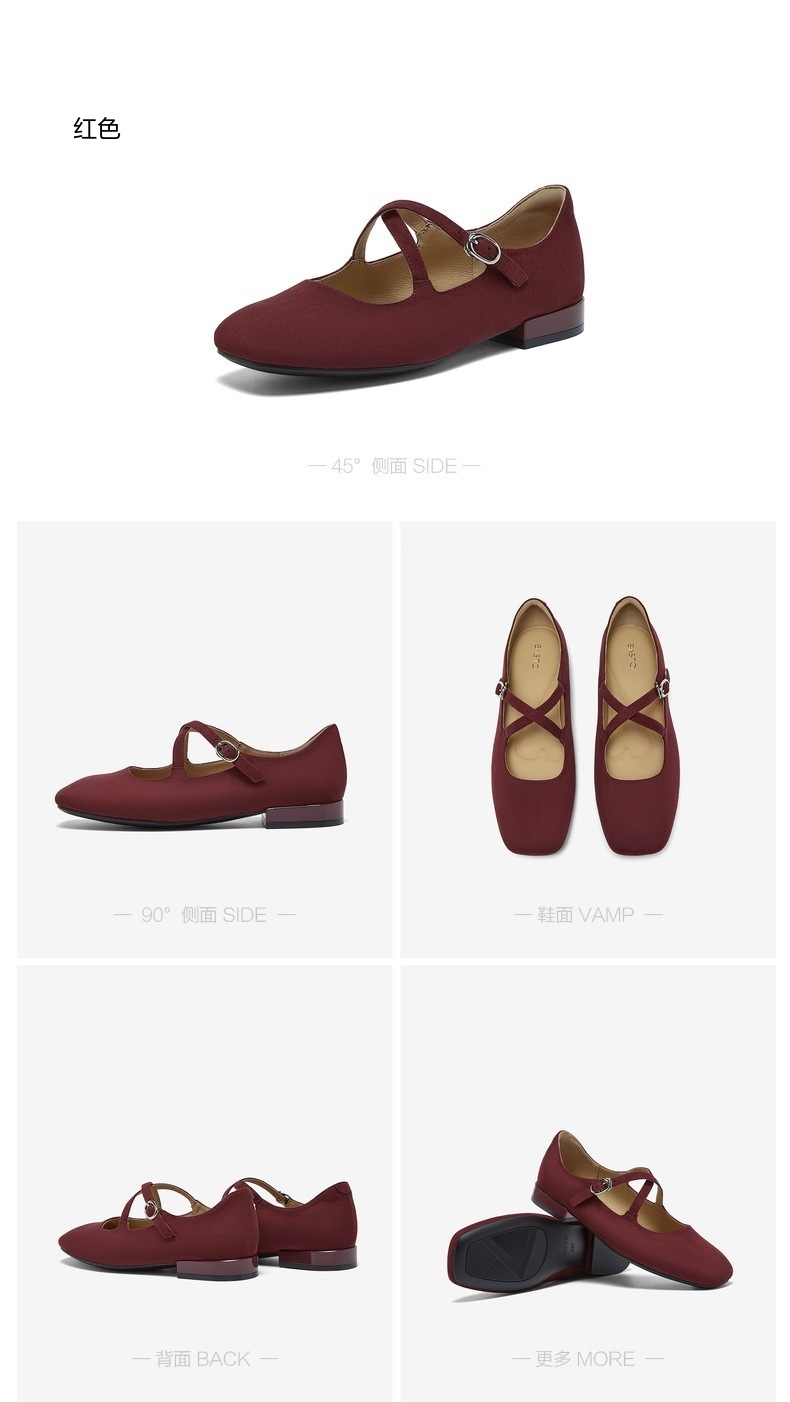Click the 45° 侧面 SIDE caption
Image resolution: width=790 pixels, height=1402 pixels.
click(394, 466)
